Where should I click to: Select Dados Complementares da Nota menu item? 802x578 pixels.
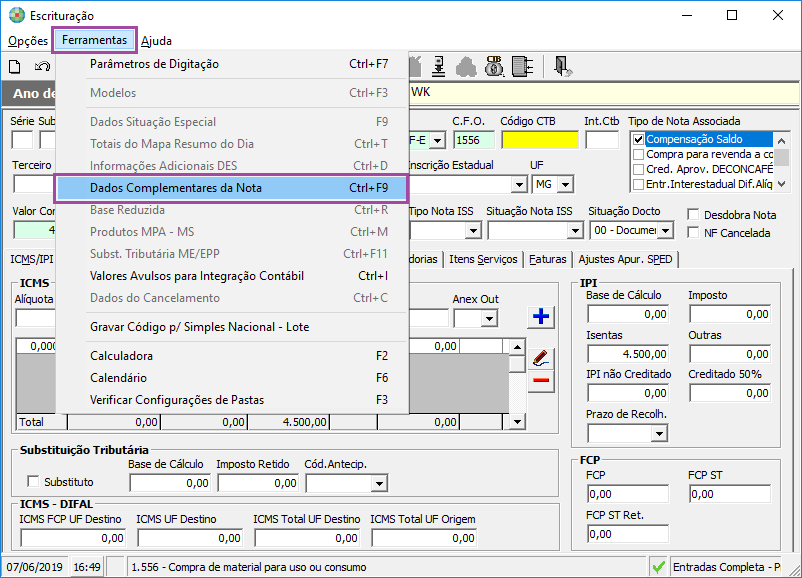click(231, 188)
